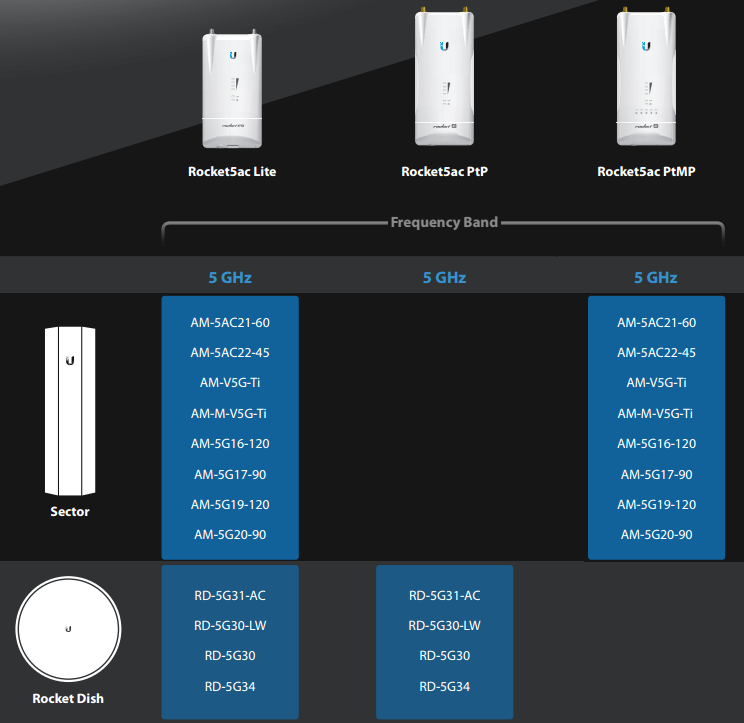744x723 pixels.
Task: Choose RD-5G31-AC in the Rocket5ac Lite column
Action: tap(230, 595)
